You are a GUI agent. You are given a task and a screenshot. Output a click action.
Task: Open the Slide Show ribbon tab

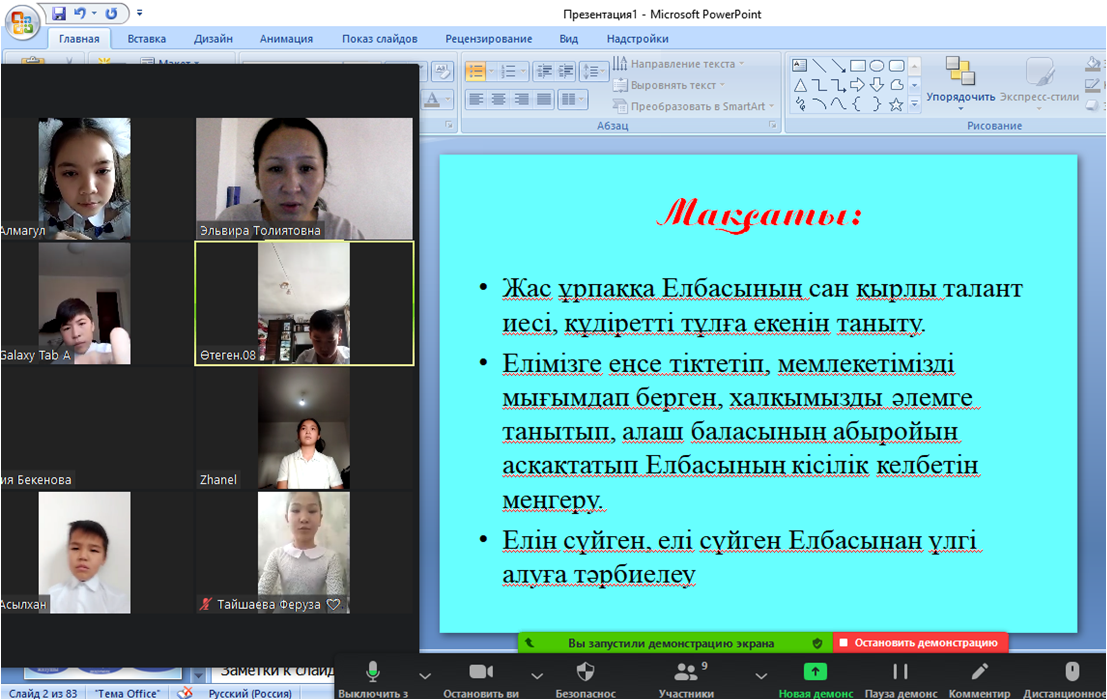click(x=379, y=39)
